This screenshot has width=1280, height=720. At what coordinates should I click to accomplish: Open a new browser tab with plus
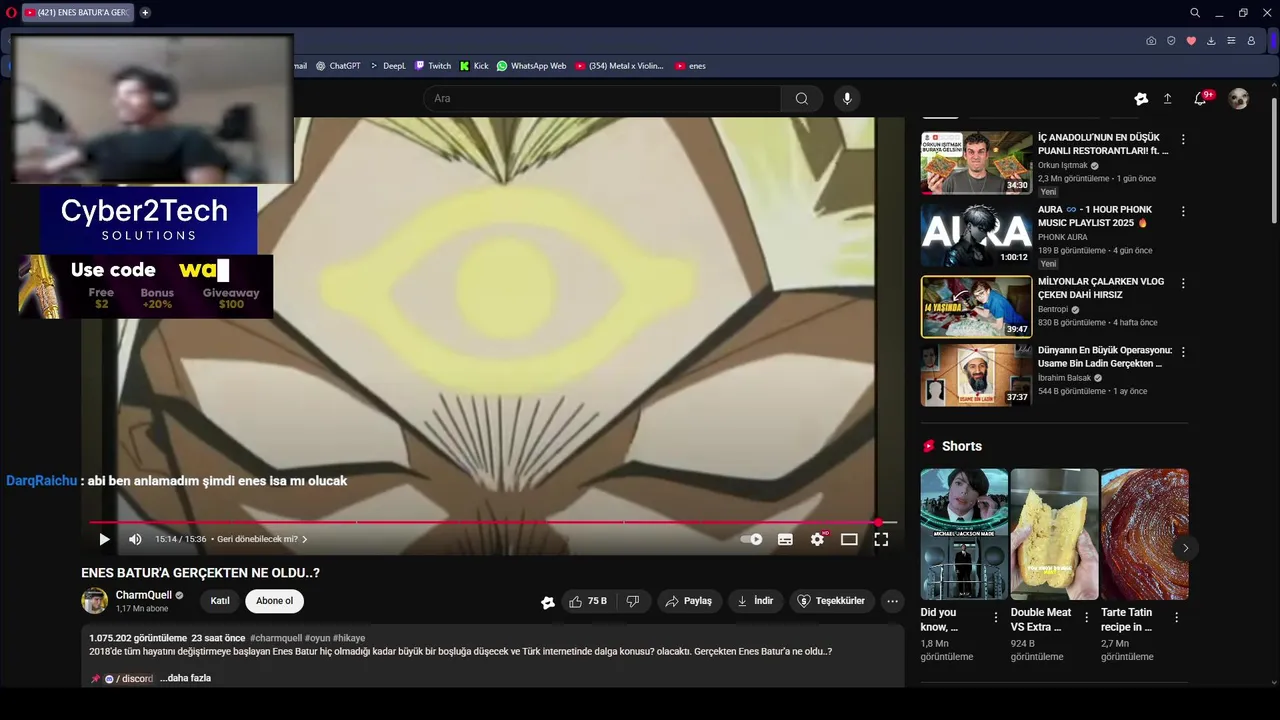[x=145, y=13]
